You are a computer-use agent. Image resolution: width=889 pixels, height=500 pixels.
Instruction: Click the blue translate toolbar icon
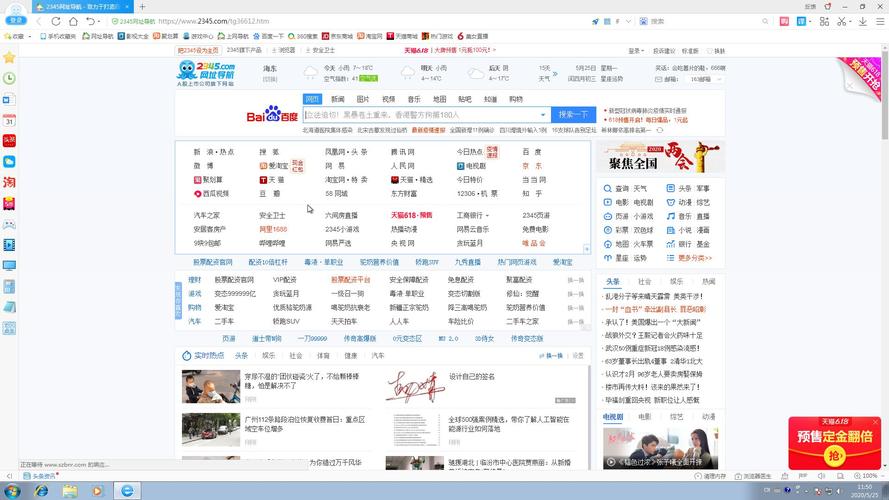tap(801, 21)
